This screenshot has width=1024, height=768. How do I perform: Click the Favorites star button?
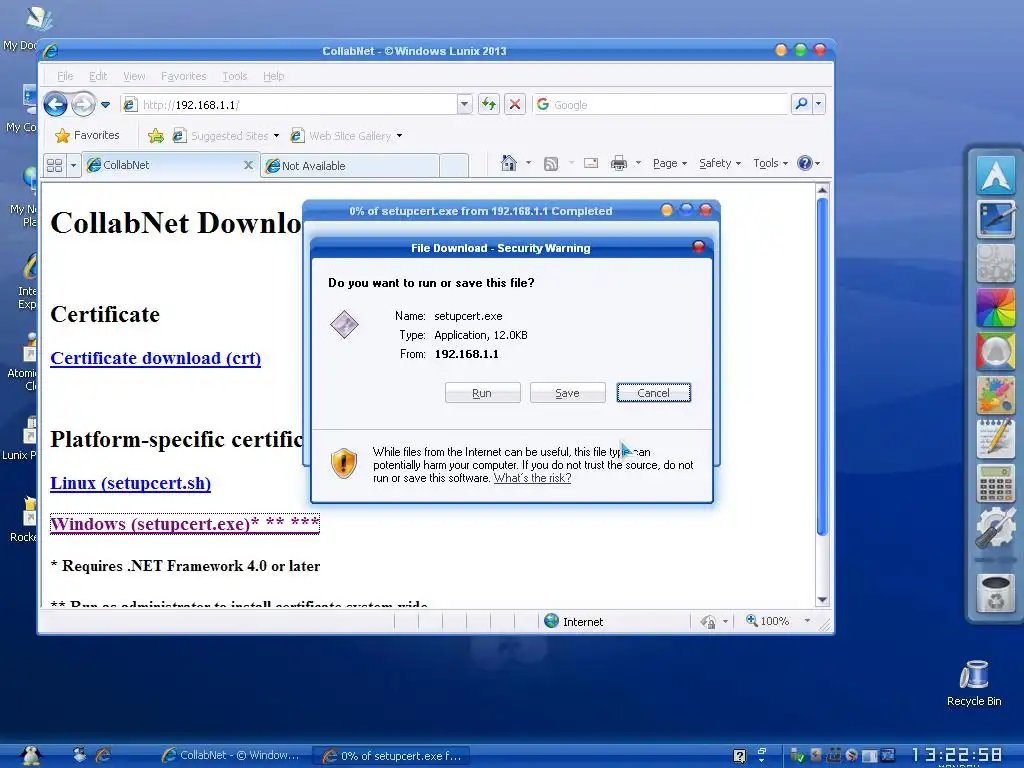[88, 135]
